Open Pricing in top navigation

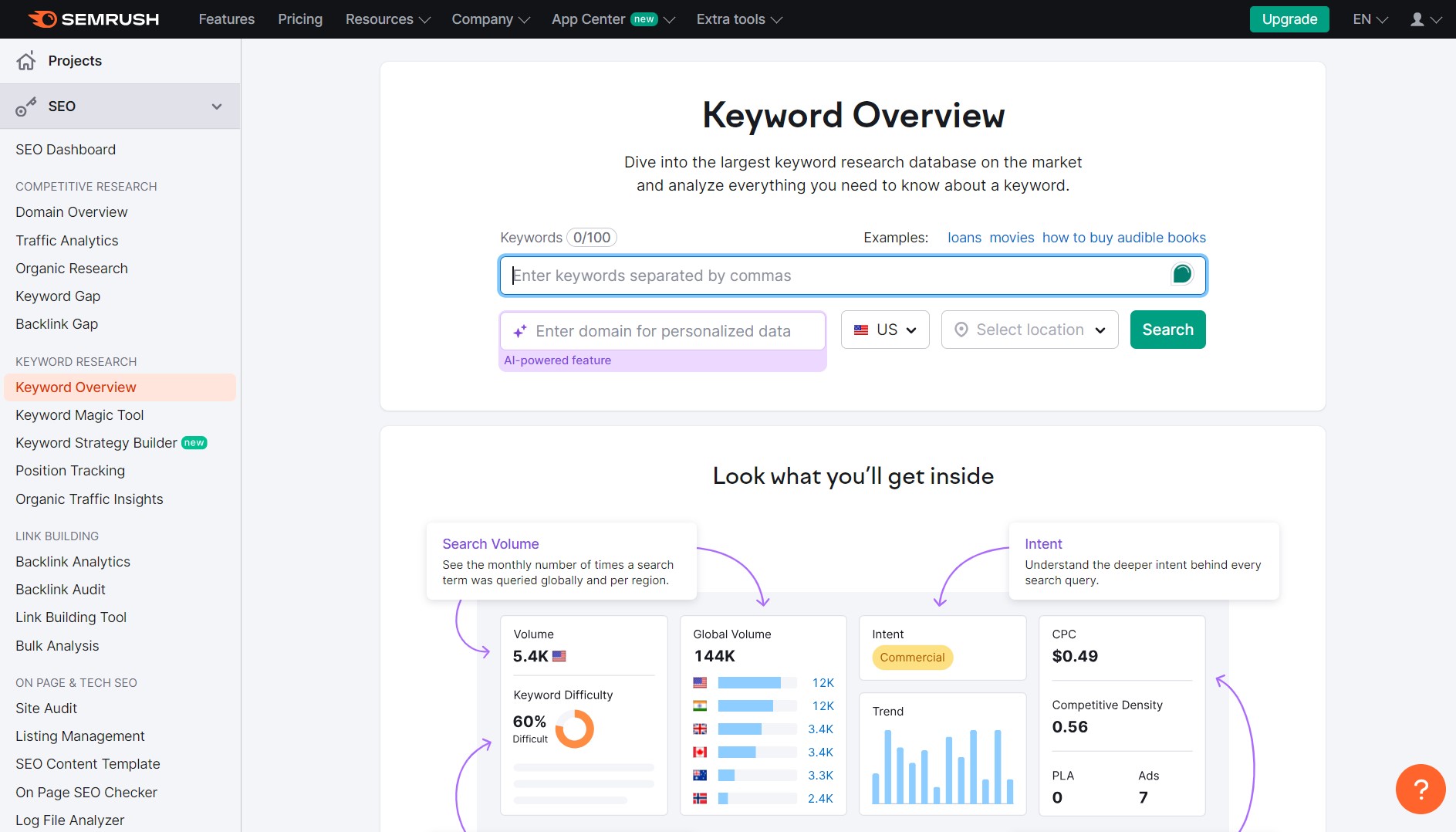point(300,19)
